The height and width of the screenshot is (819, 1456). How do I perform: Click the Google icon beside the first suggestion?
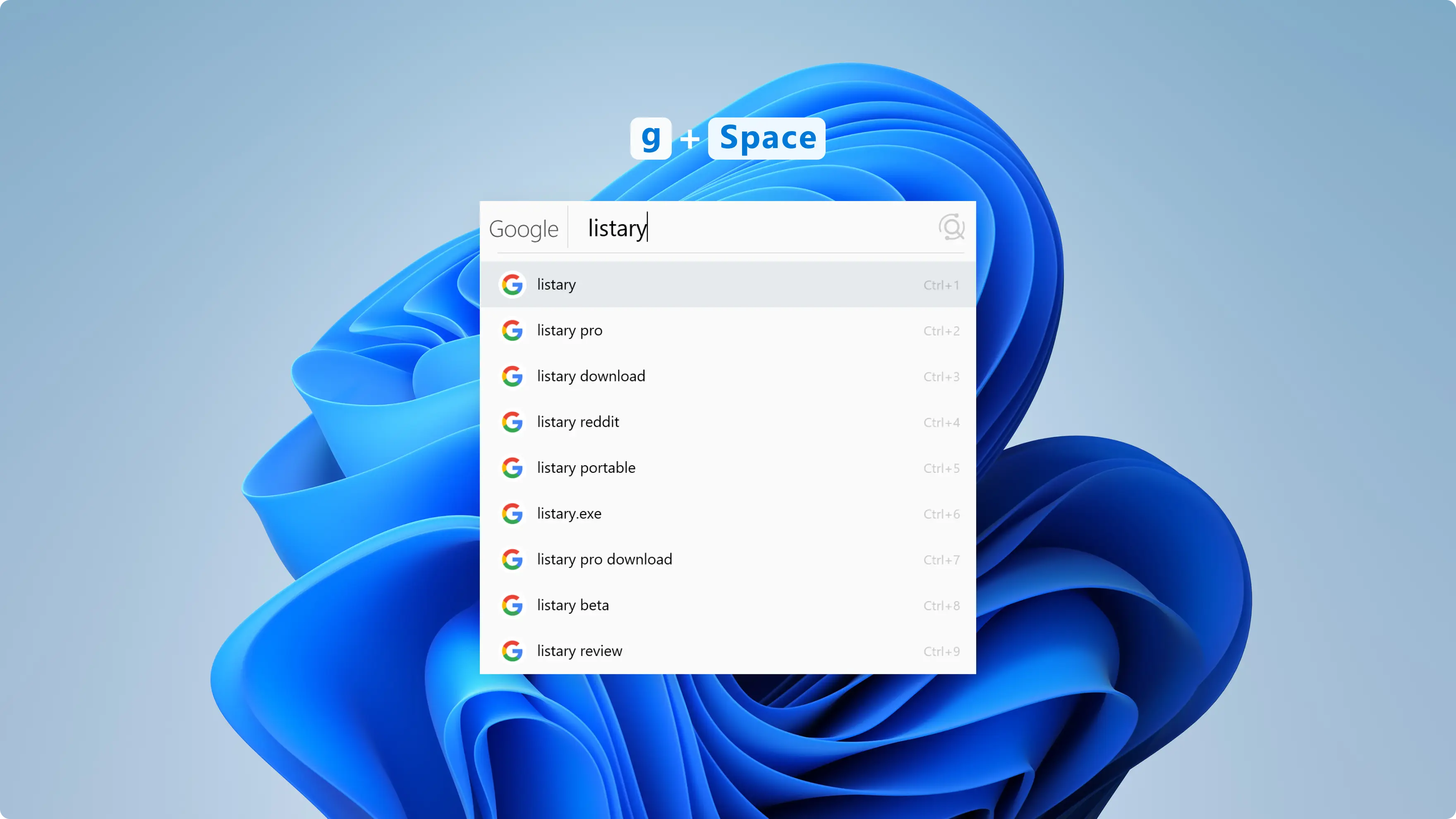[x=512, y=284]
